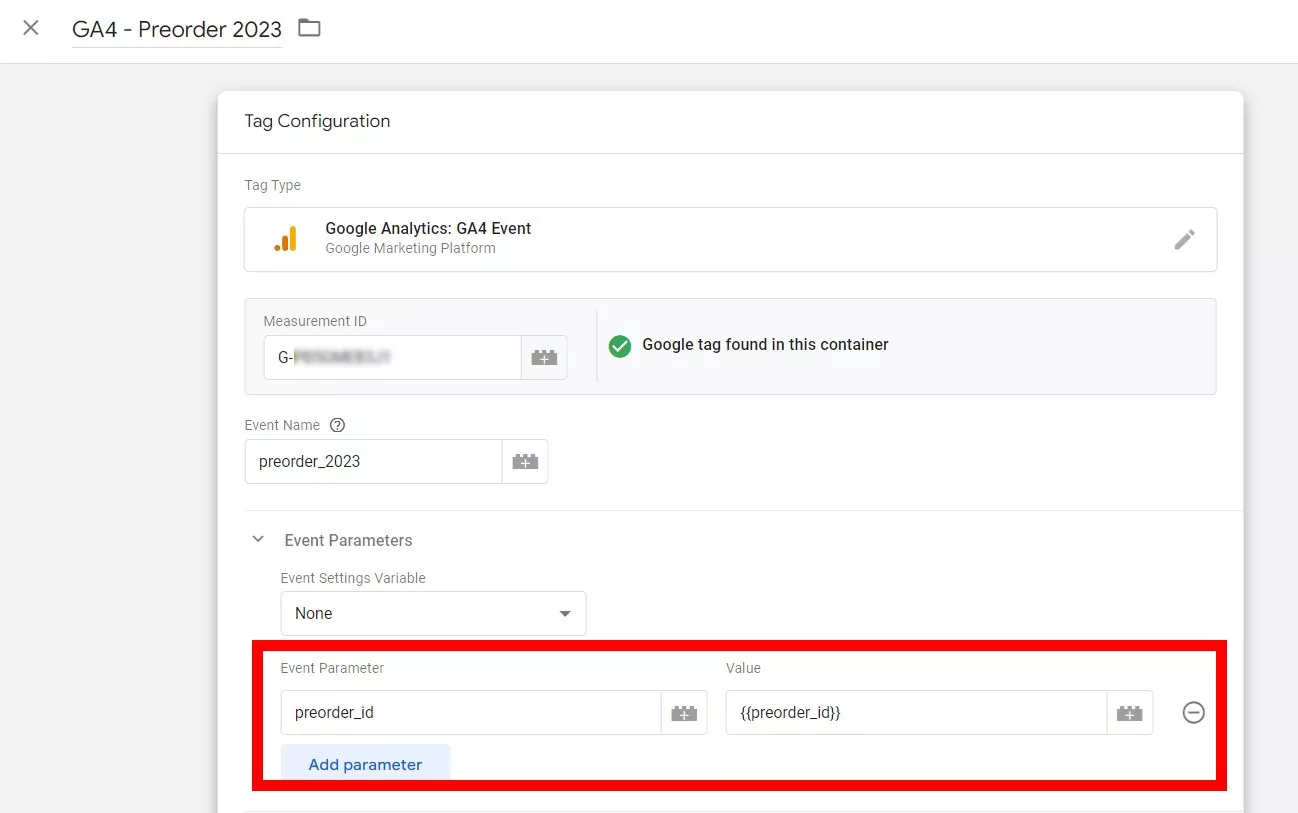Open the folder icon beside tag name

(x=309, y=28)
